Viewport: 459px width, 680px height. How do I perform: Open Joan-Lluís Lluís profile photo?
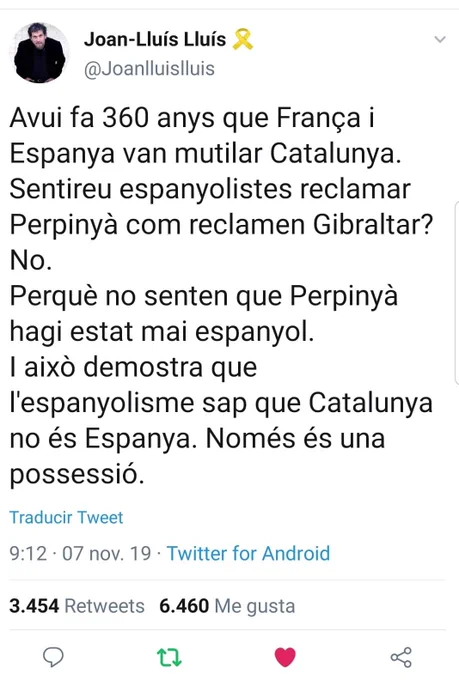click(39, 52)
